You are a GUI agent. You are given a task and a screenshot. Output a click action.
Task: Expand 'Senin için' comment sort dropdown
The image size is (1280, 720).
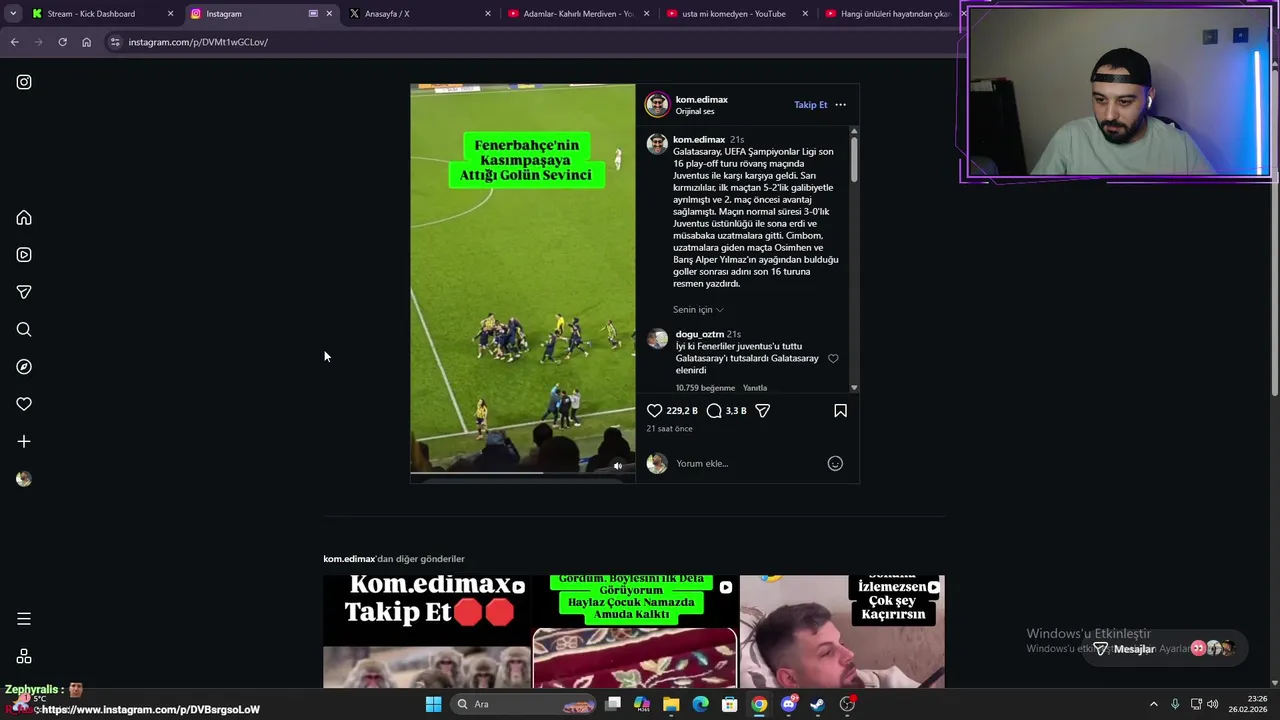[698, 310]
